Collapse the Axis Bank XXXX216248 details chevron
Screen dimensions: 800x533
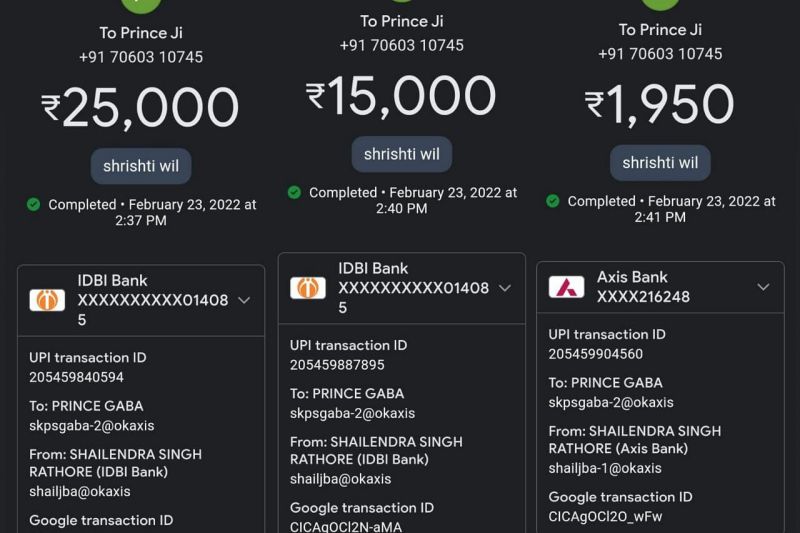click(x=763, y=287)
